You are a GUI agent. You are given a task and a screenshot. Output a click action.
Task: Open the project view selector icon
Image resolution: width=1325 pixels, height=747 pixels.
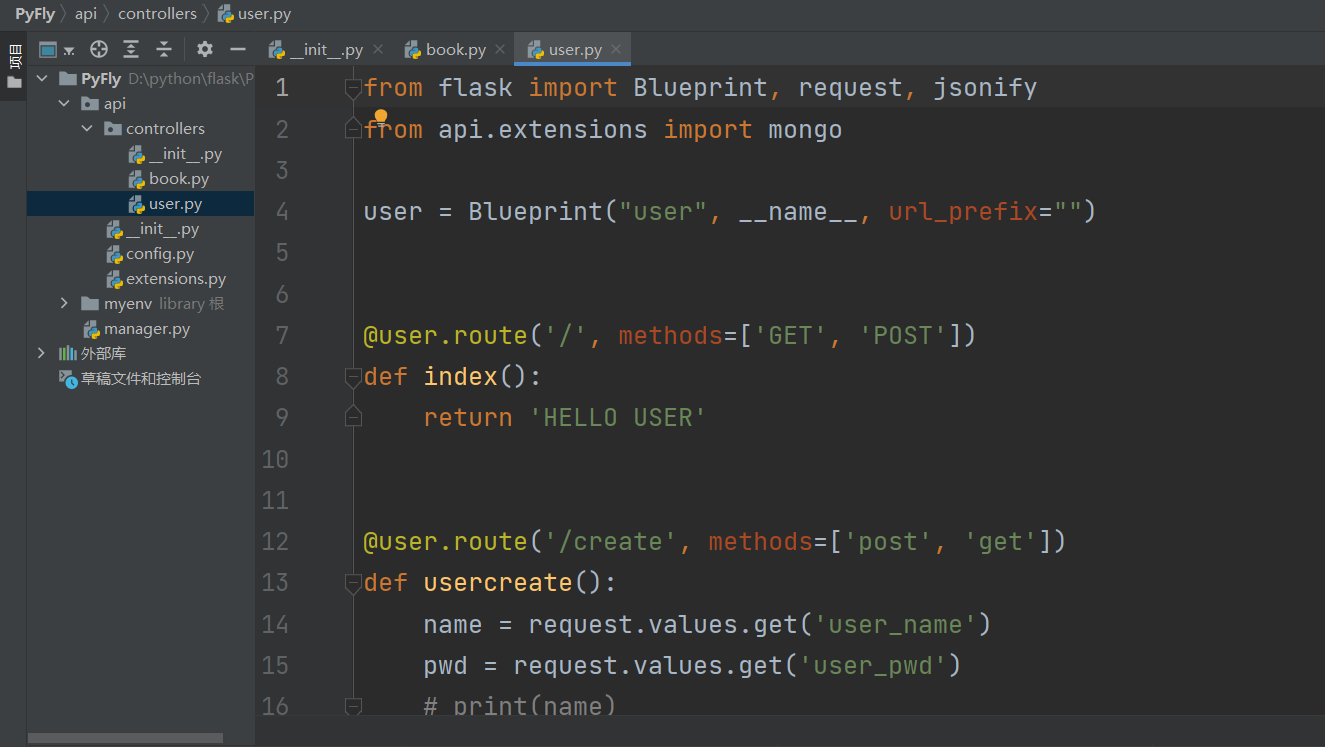[x=48, y=49]
